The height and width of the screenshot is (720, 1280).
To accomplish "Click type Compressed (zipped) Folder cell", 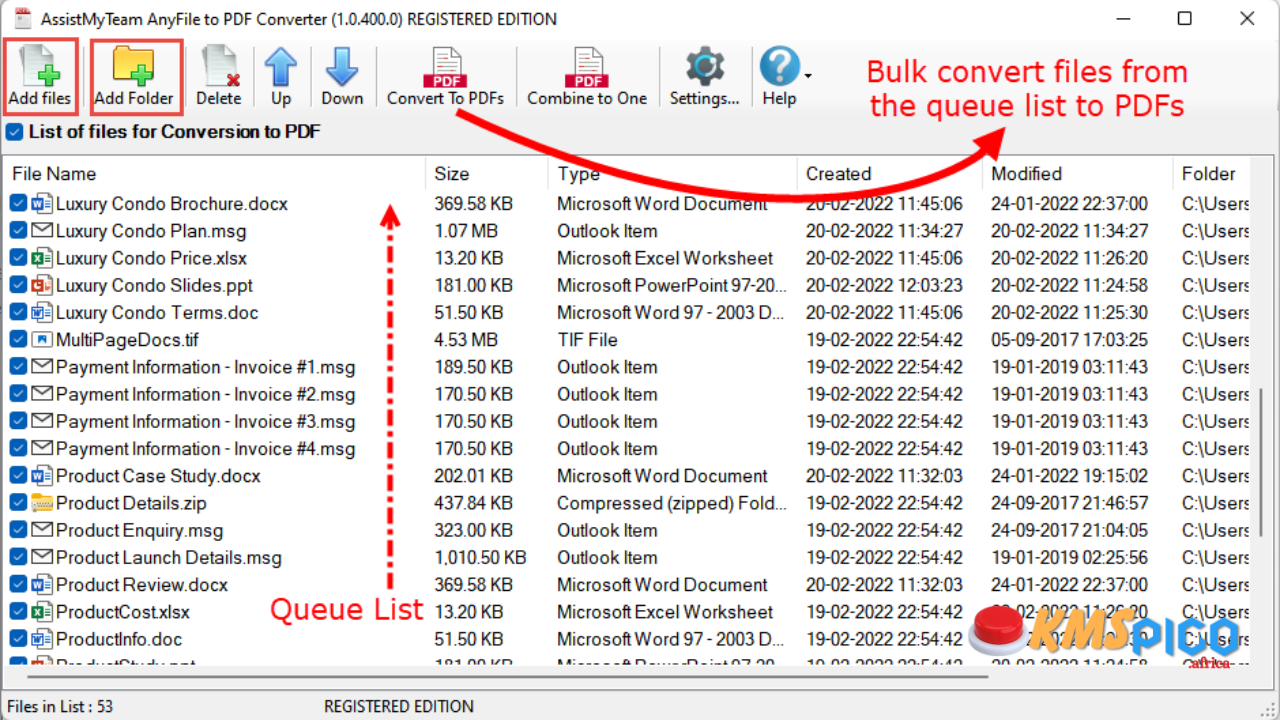I will click(x=673, y=503).
